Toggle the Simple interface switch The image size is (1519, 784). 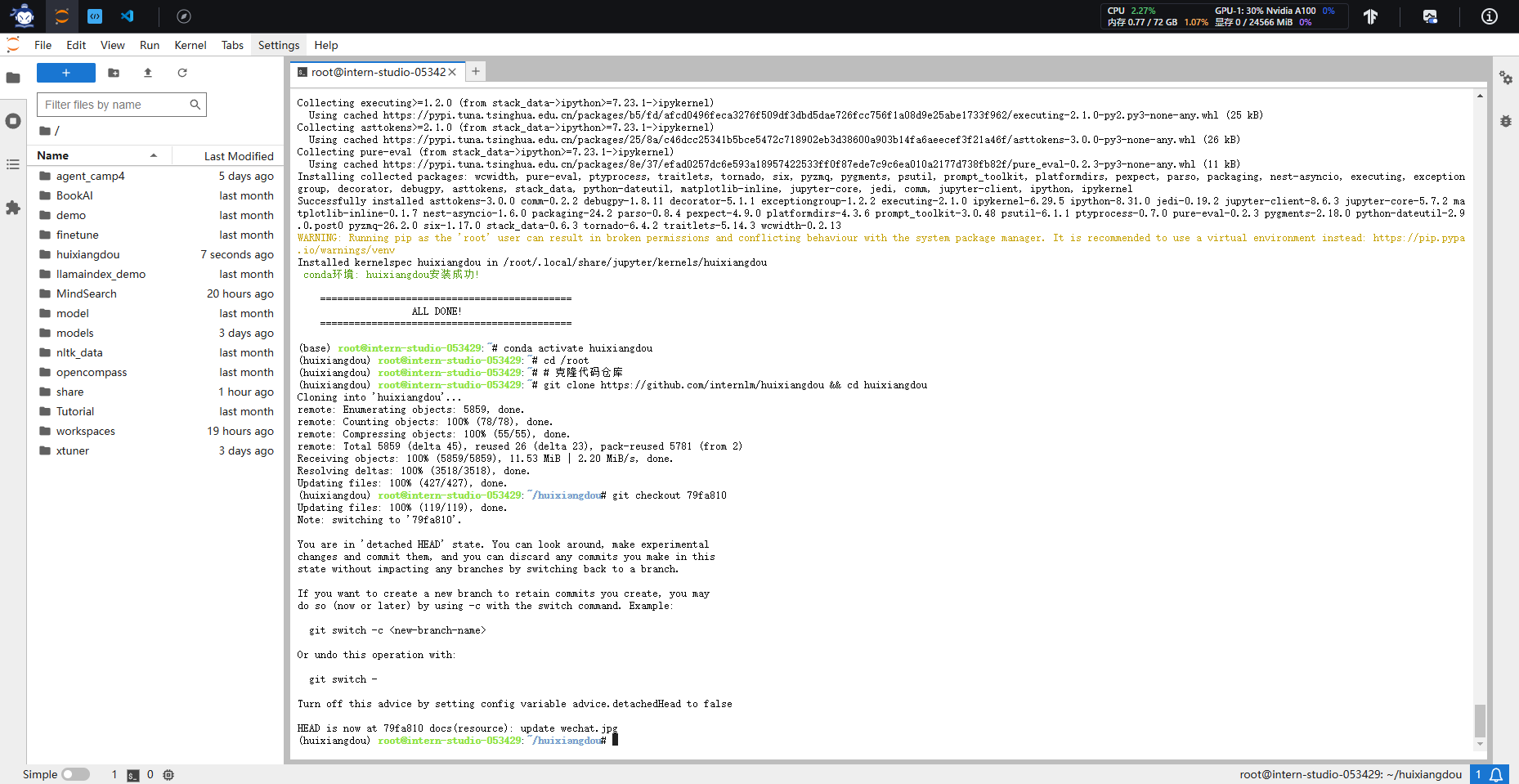point(75,774)
